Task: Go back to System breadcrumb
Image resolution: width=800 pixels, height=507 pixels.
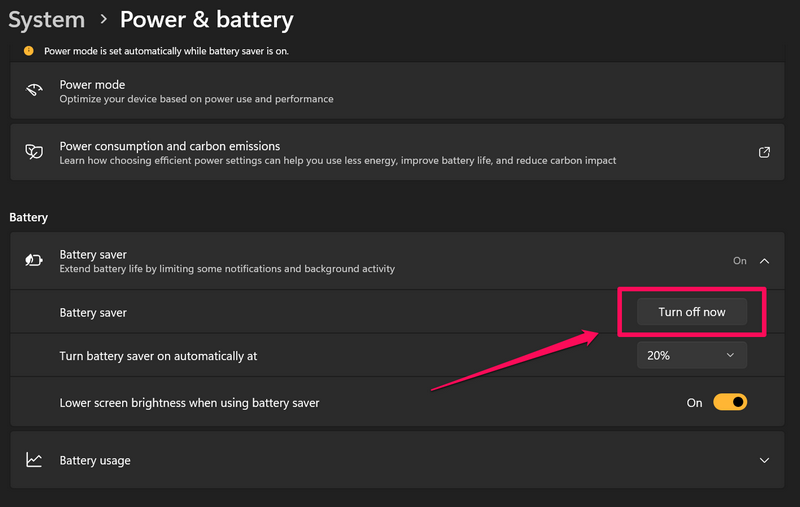Action: [46, 19]
